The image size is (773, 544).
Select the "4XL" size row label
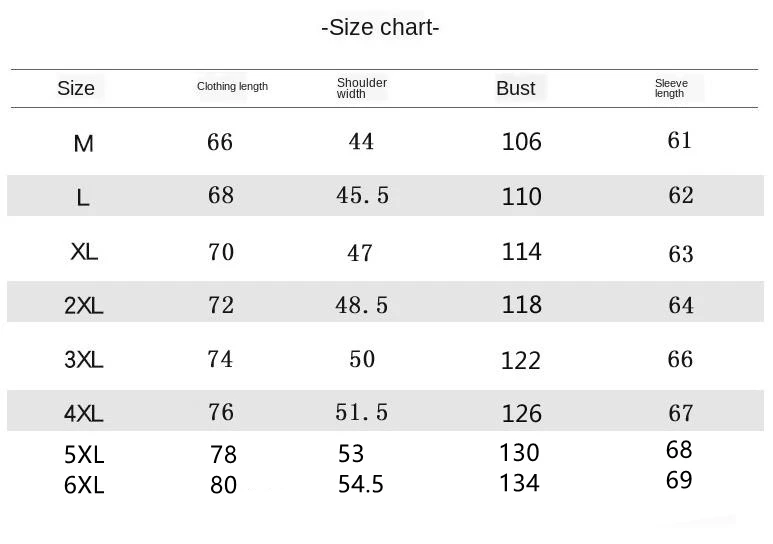(x=84, y=414)
